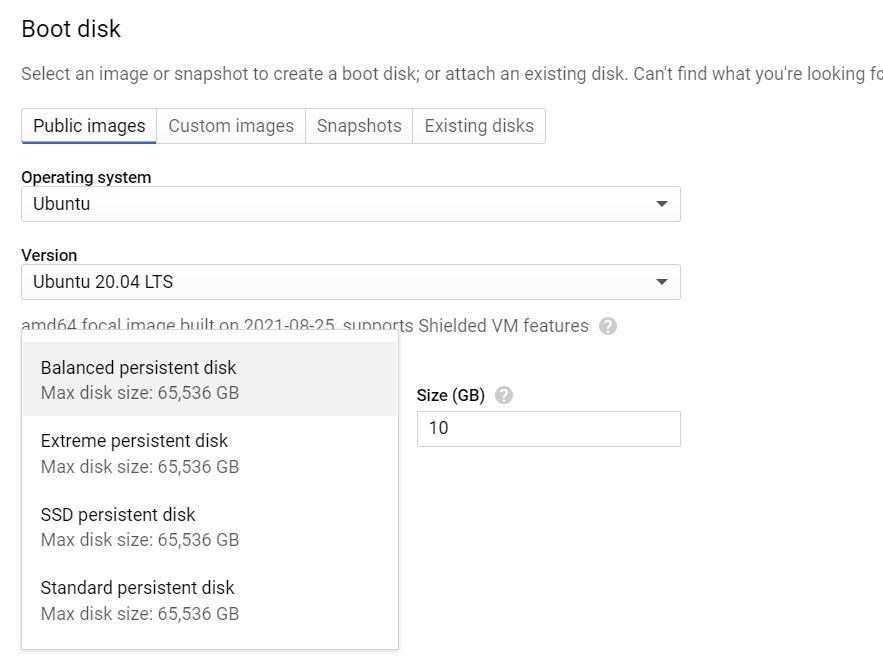Image resolution: width=883 pixels, height=666 pixels.
Task: Expand the Operating system dropdown arrow
Action: coord(662,204)
